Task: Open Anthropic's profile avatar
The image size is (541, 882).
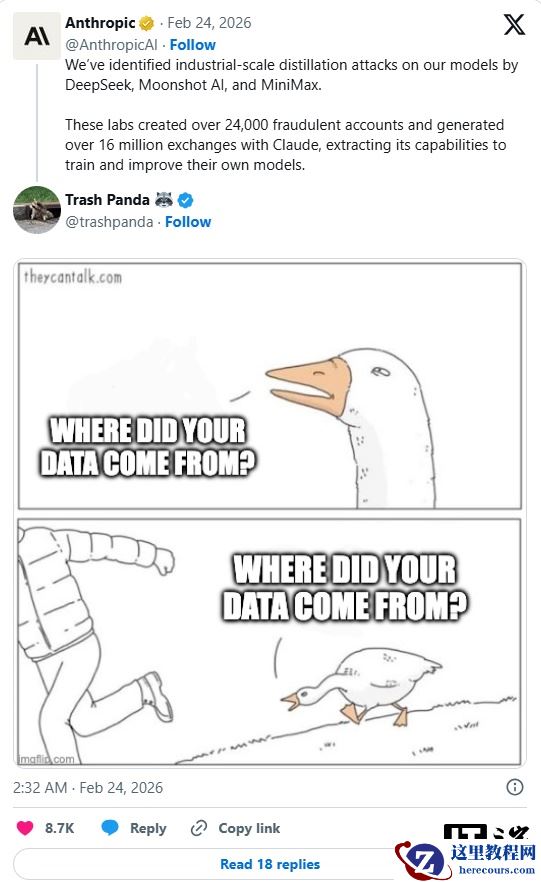Action: (x=37, y=36)
